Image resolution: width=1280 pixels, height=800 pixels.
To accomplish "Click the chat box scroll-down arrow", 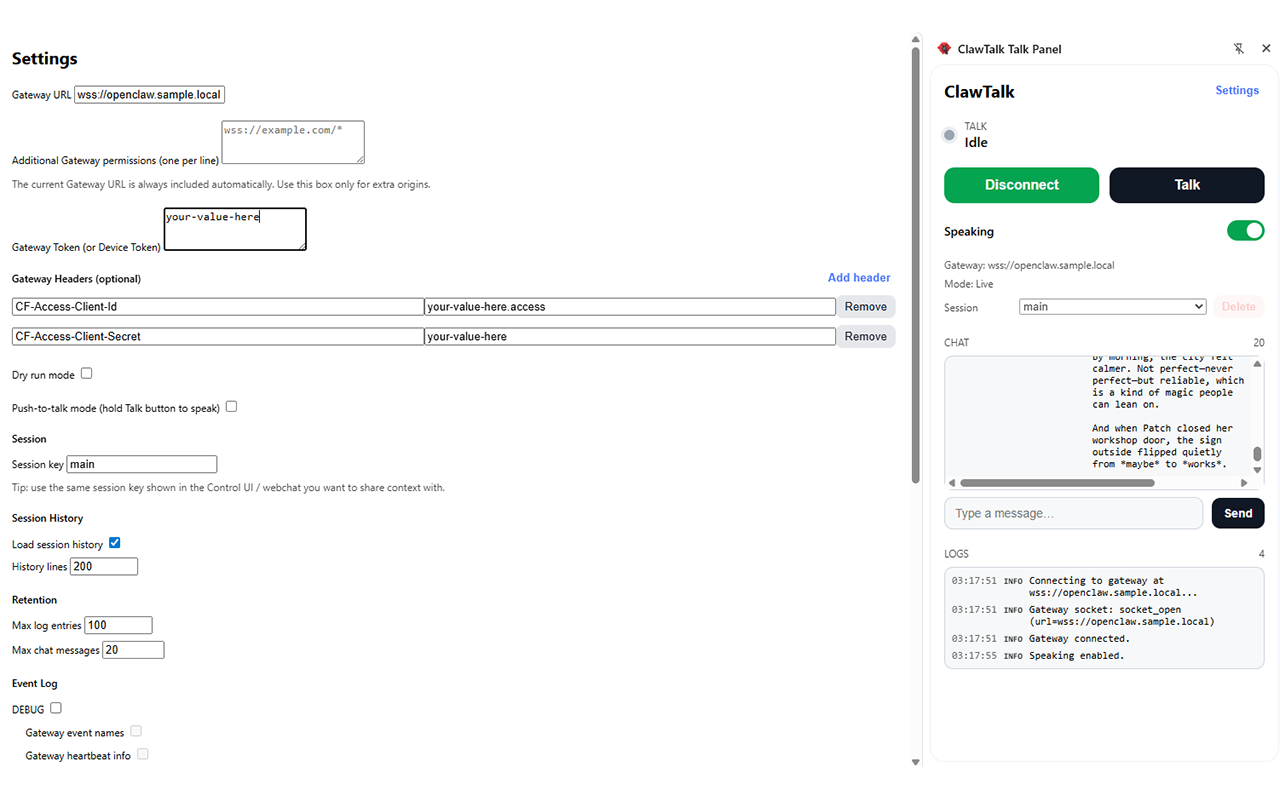I will click(1257, 470).
